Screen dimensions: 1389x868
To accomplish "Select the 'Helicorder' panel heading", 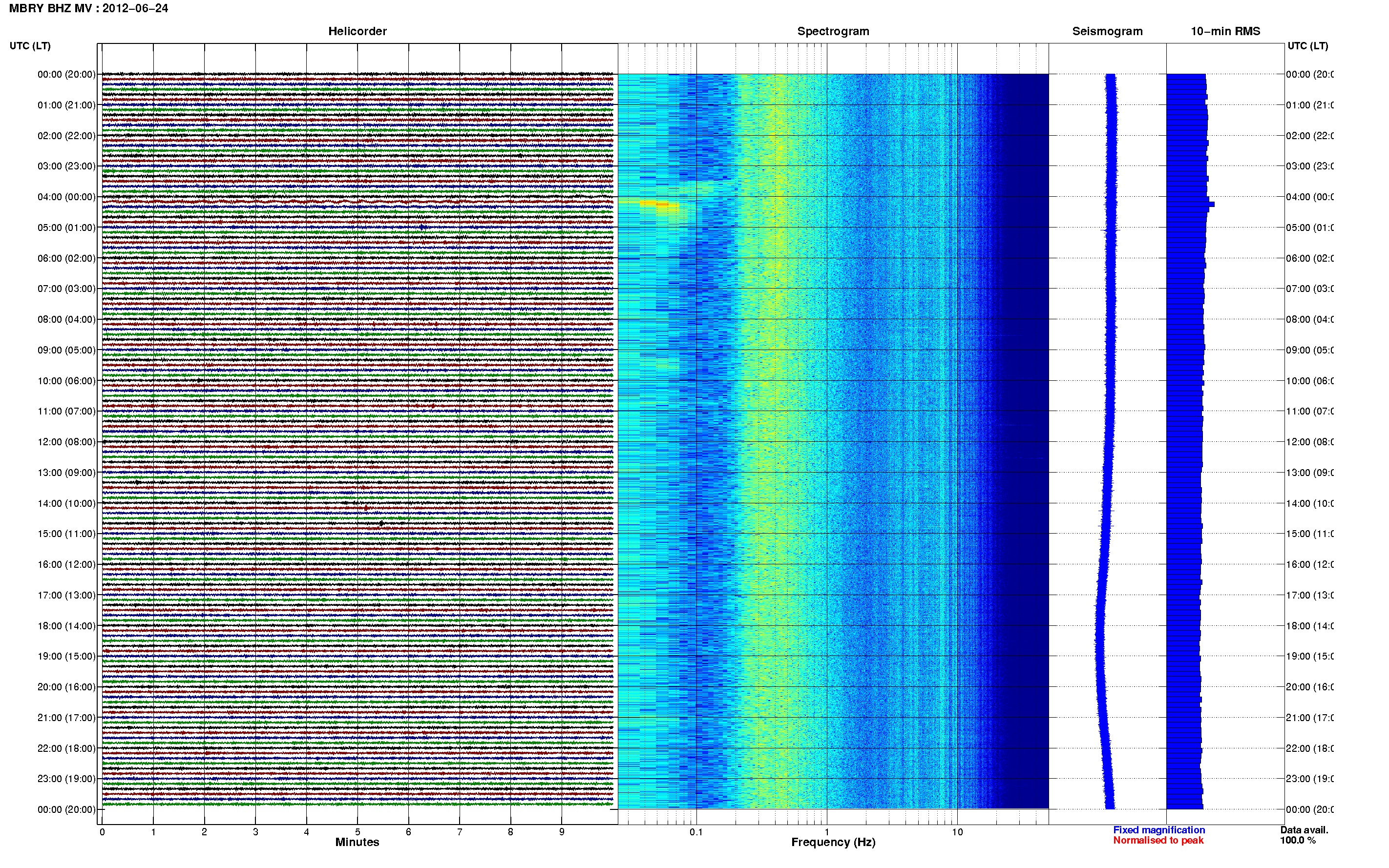I will (x=357, y=32).
